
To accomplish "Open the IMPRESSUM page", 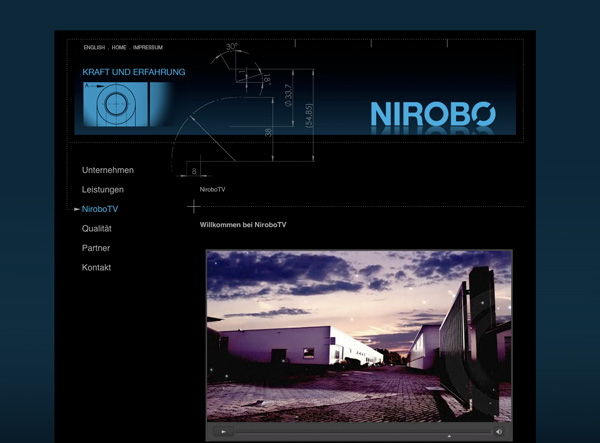I will (x=148, y=47).
